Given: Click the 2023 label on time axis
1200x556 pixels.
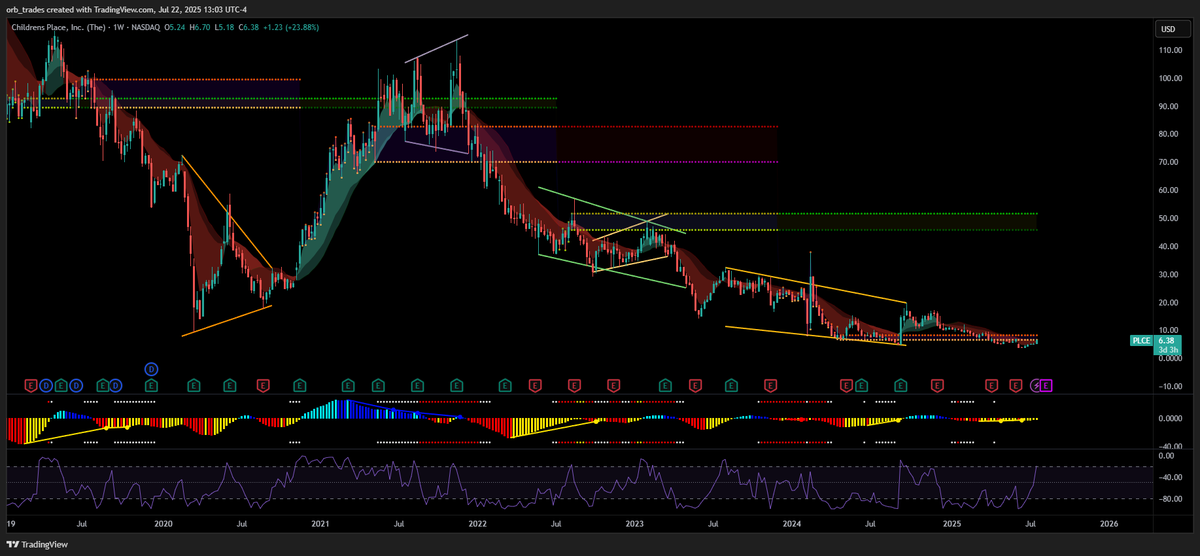Looking at the screenshot, I should coord(635,523).
